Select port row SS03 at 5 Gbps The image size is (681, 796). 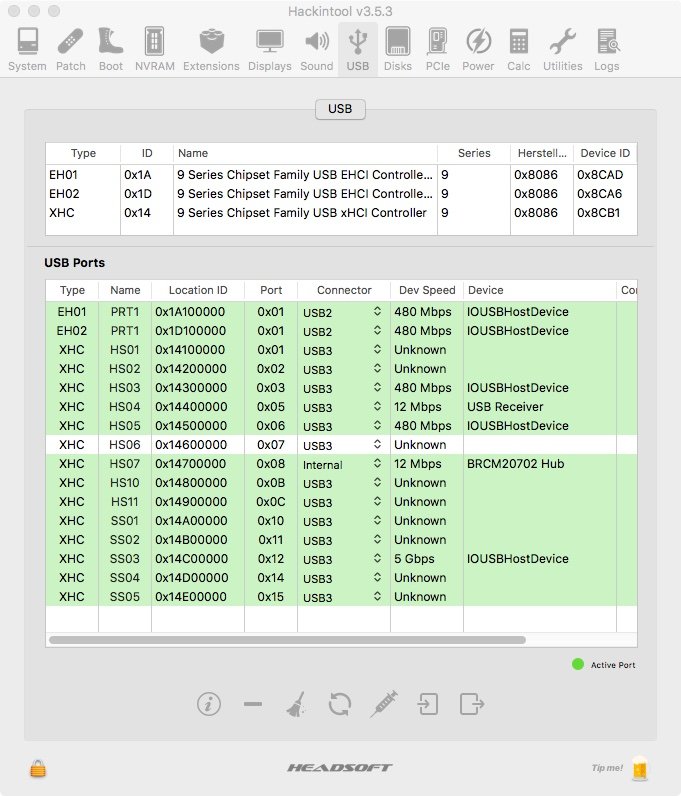[341, 558]
